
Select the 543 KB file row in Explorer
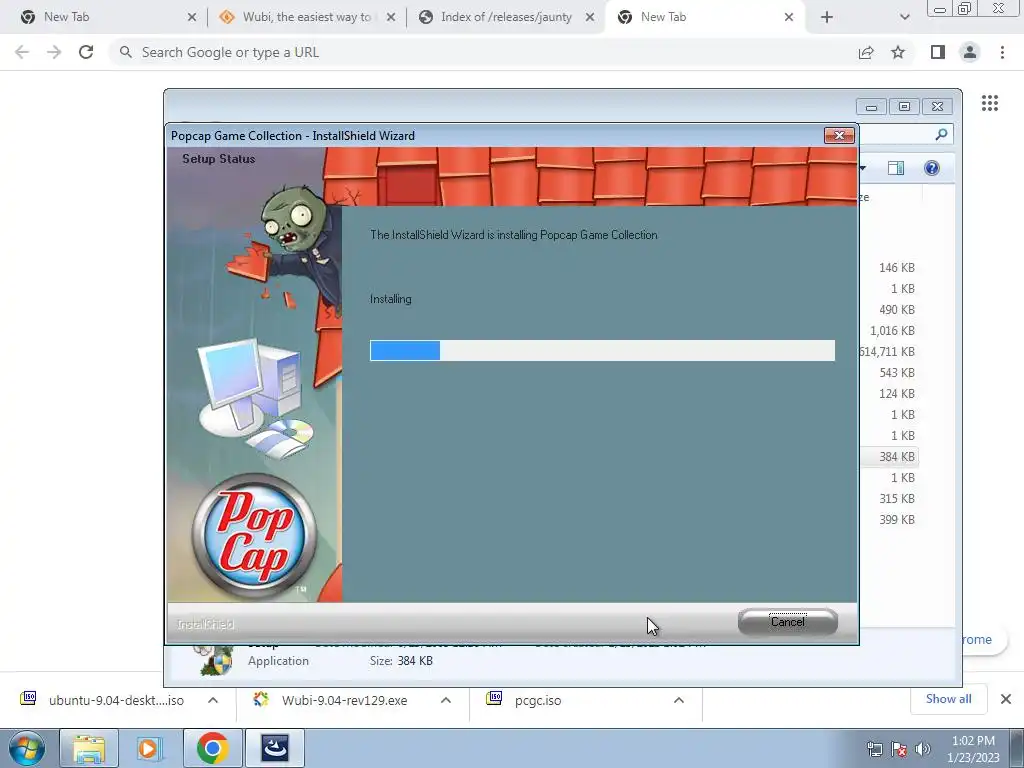coord(889,373)
